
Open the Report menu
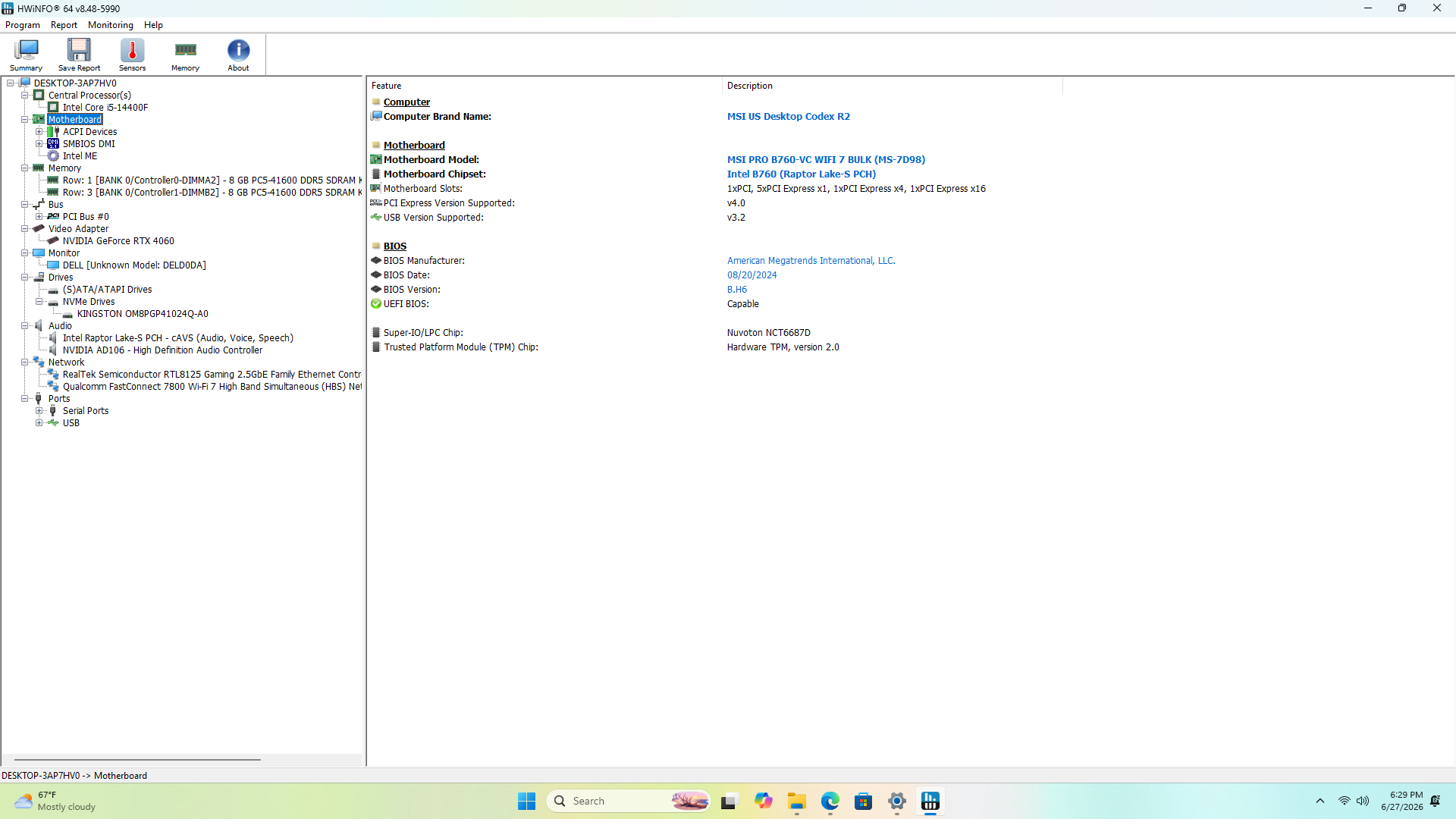(x=64, y=25)
